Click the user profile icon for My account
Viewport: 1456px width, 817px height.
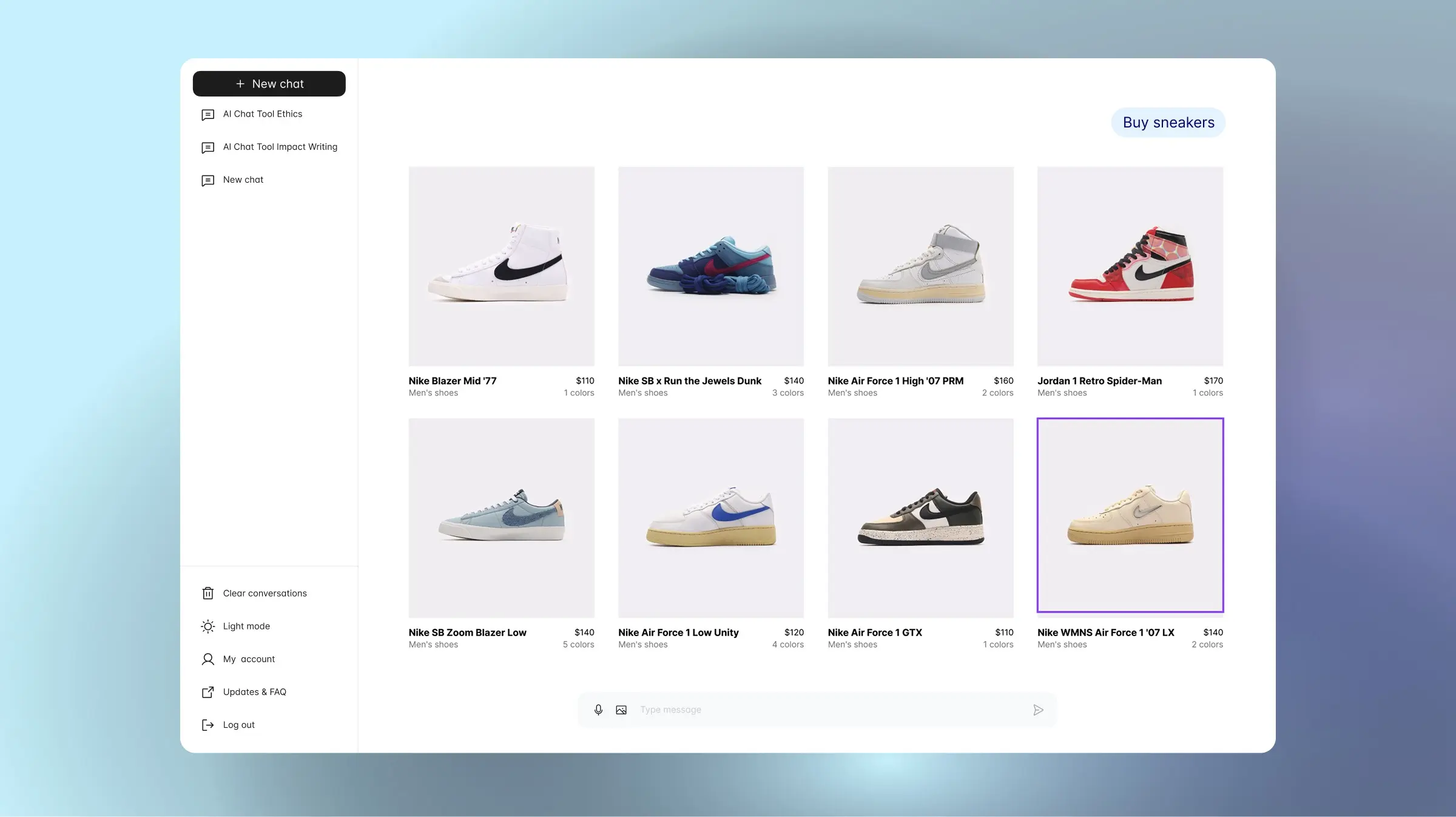(x=207, y=659)
